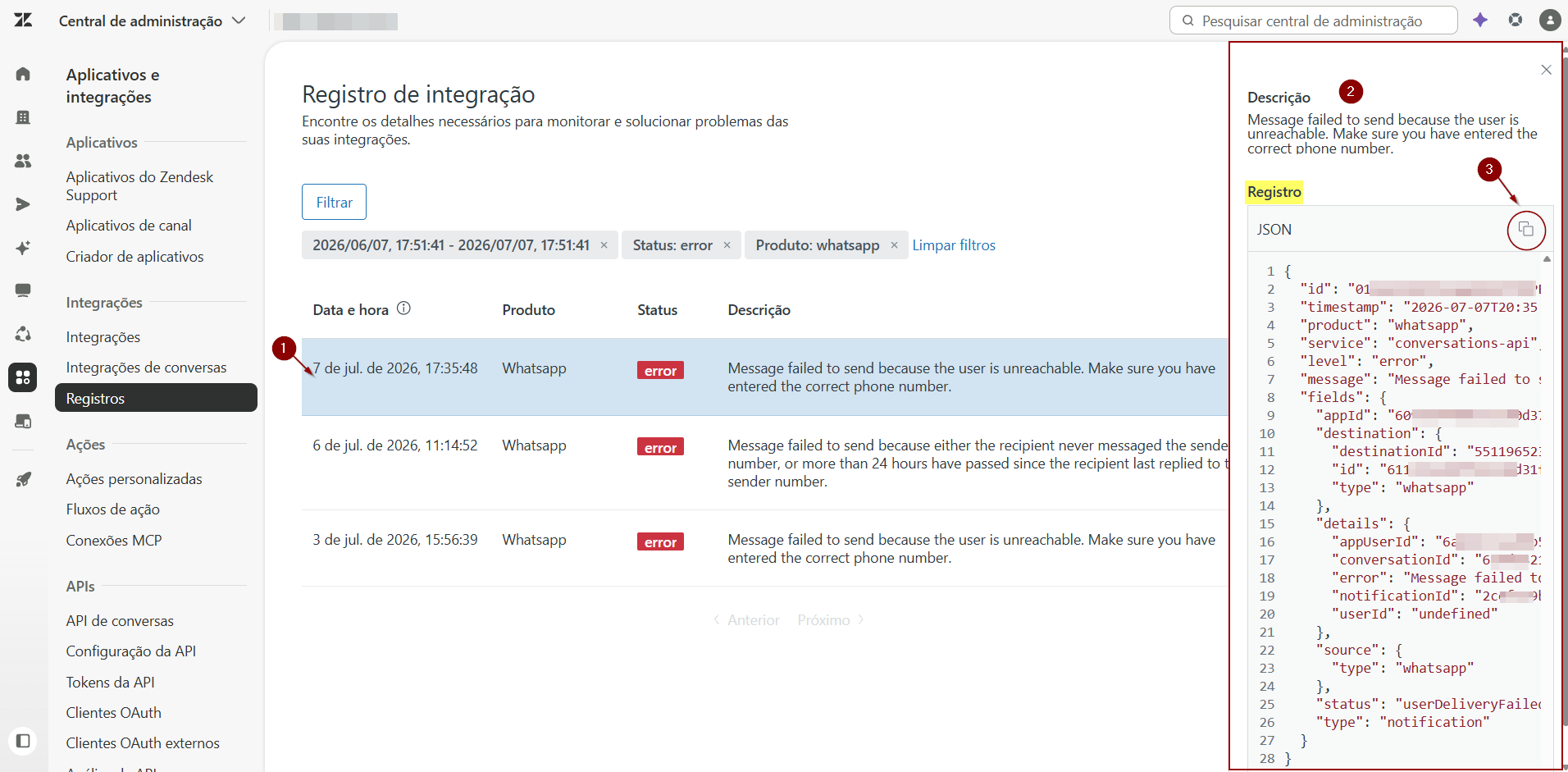Click the Zendesk logo icon
1568x772 pixels.
[x=23, y=21]
